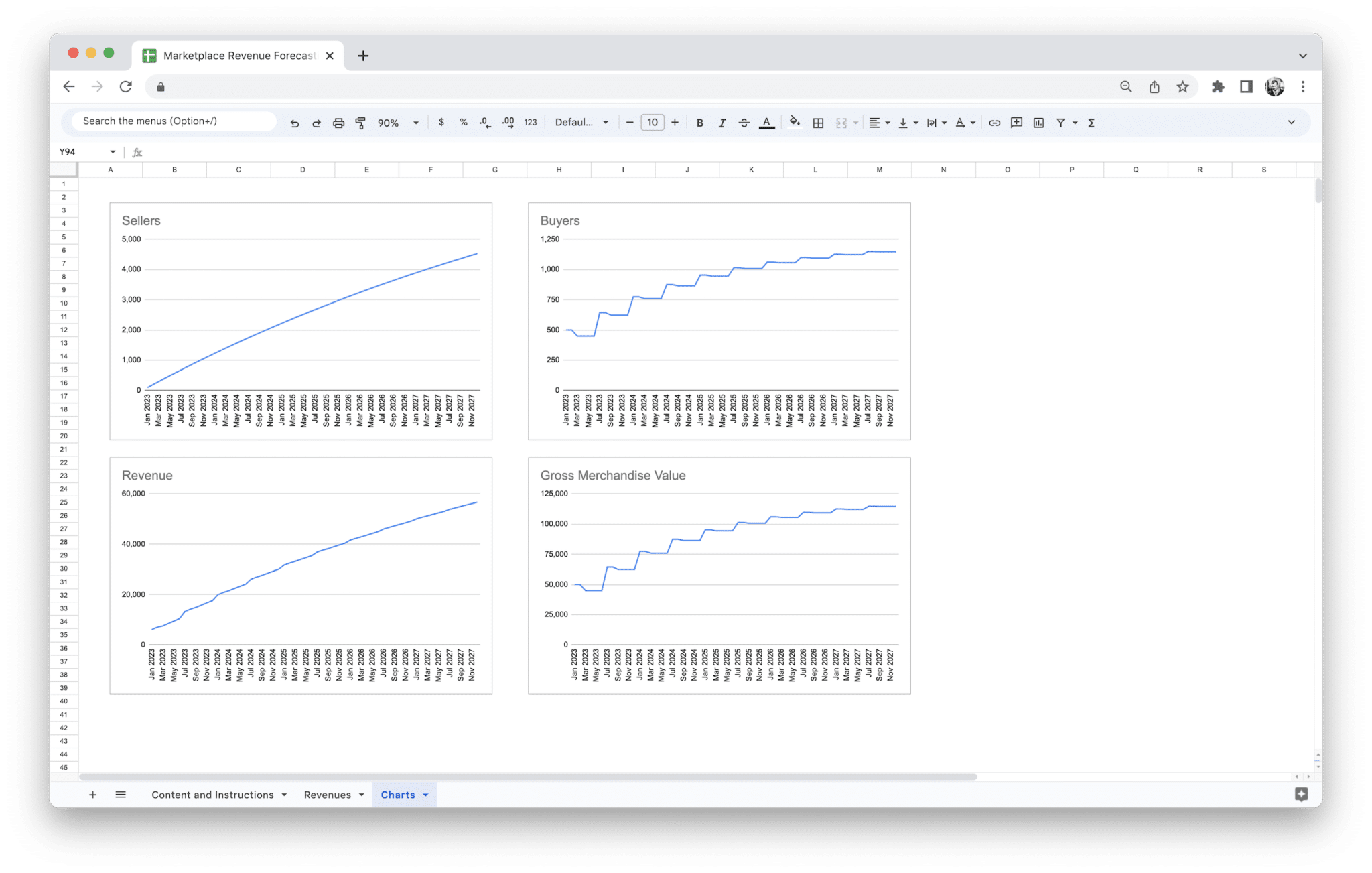
Task: Toggle italic formatting
Action: 722,122
